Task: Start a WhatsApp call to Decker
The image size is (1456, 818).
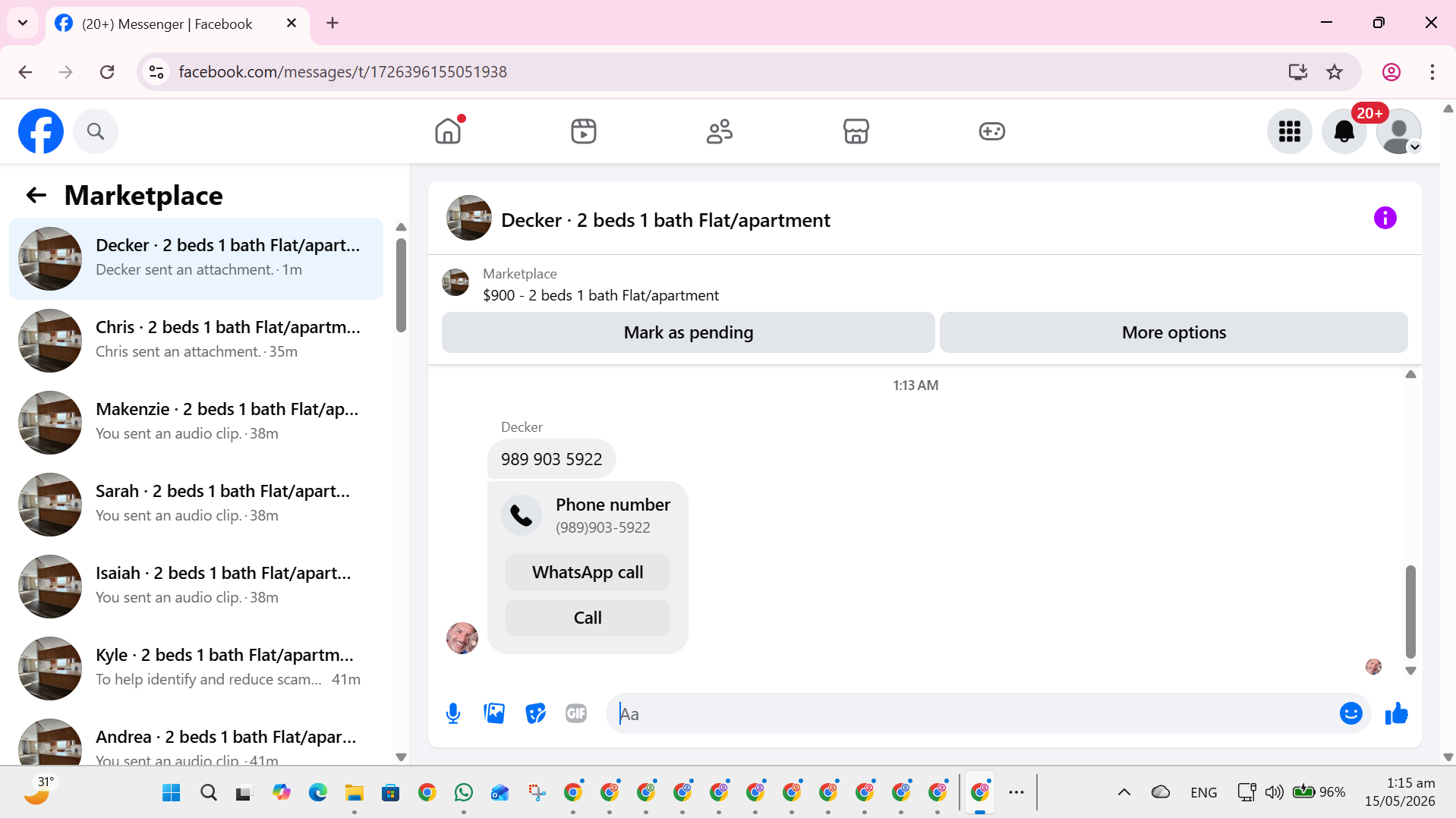Action: 588,572
